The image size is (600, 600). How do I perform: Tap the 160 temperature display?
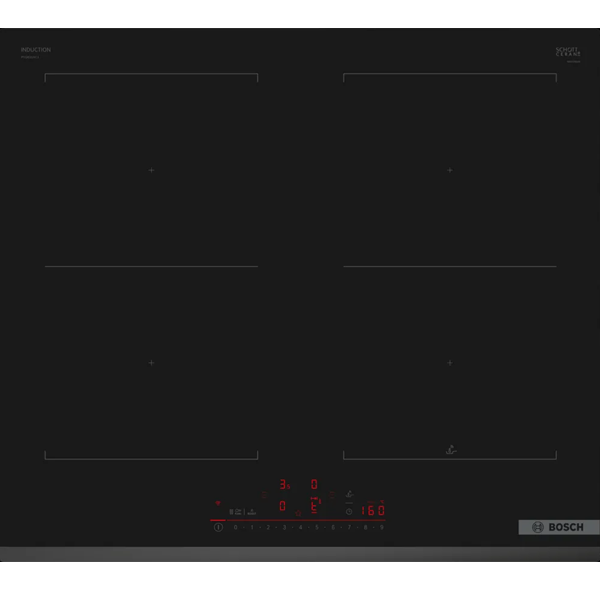click(x=372, y=509)
